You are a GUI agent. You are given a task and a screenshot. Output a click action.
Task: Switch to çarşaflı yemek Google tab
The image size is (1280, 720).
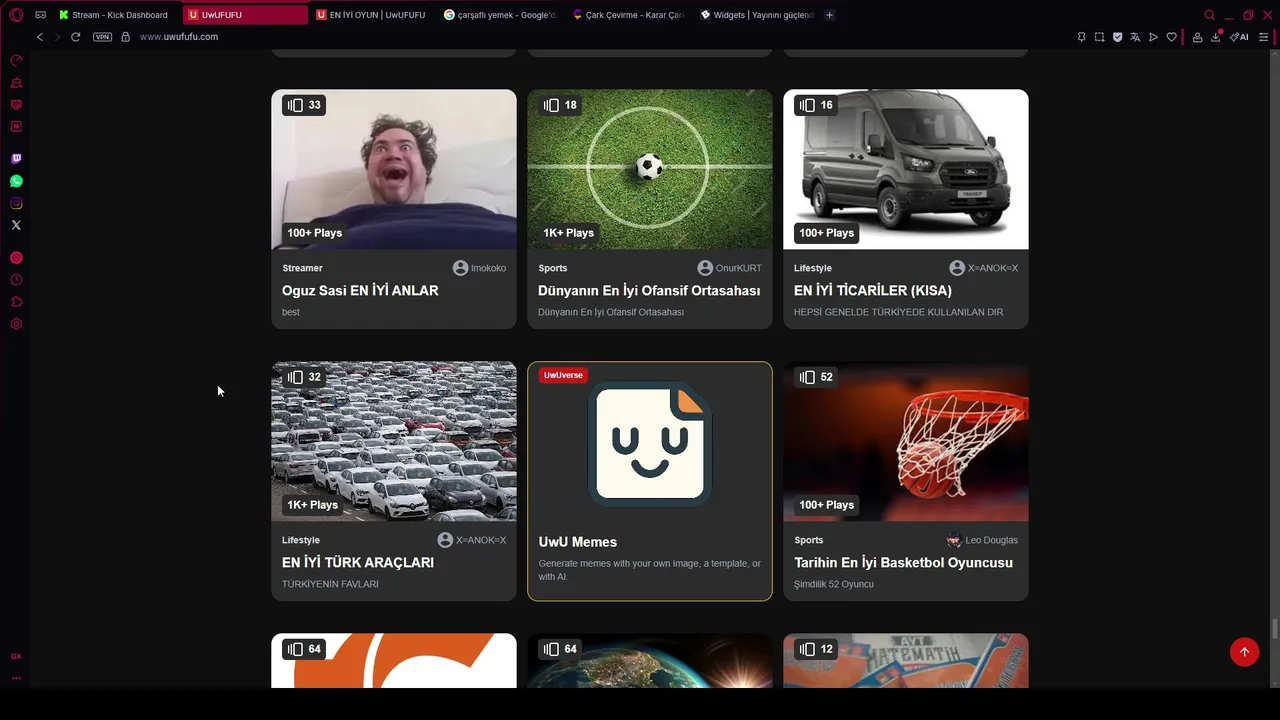point(500,15)
